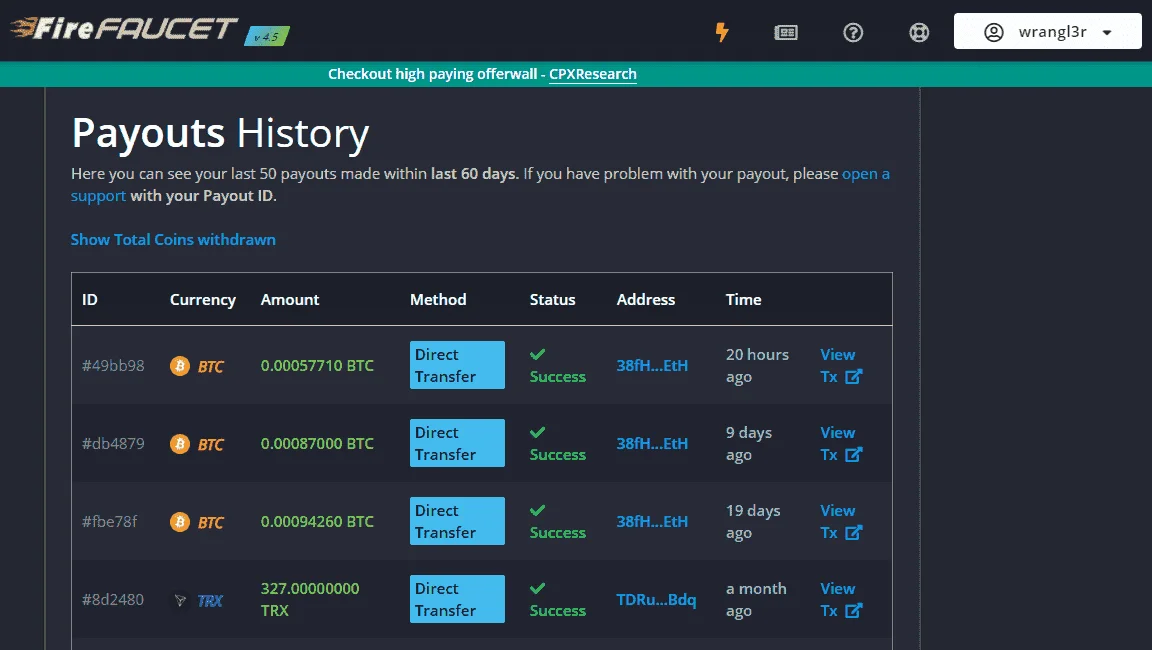Open address TDRu...Bdq in TRX row

tap(656, 599)
